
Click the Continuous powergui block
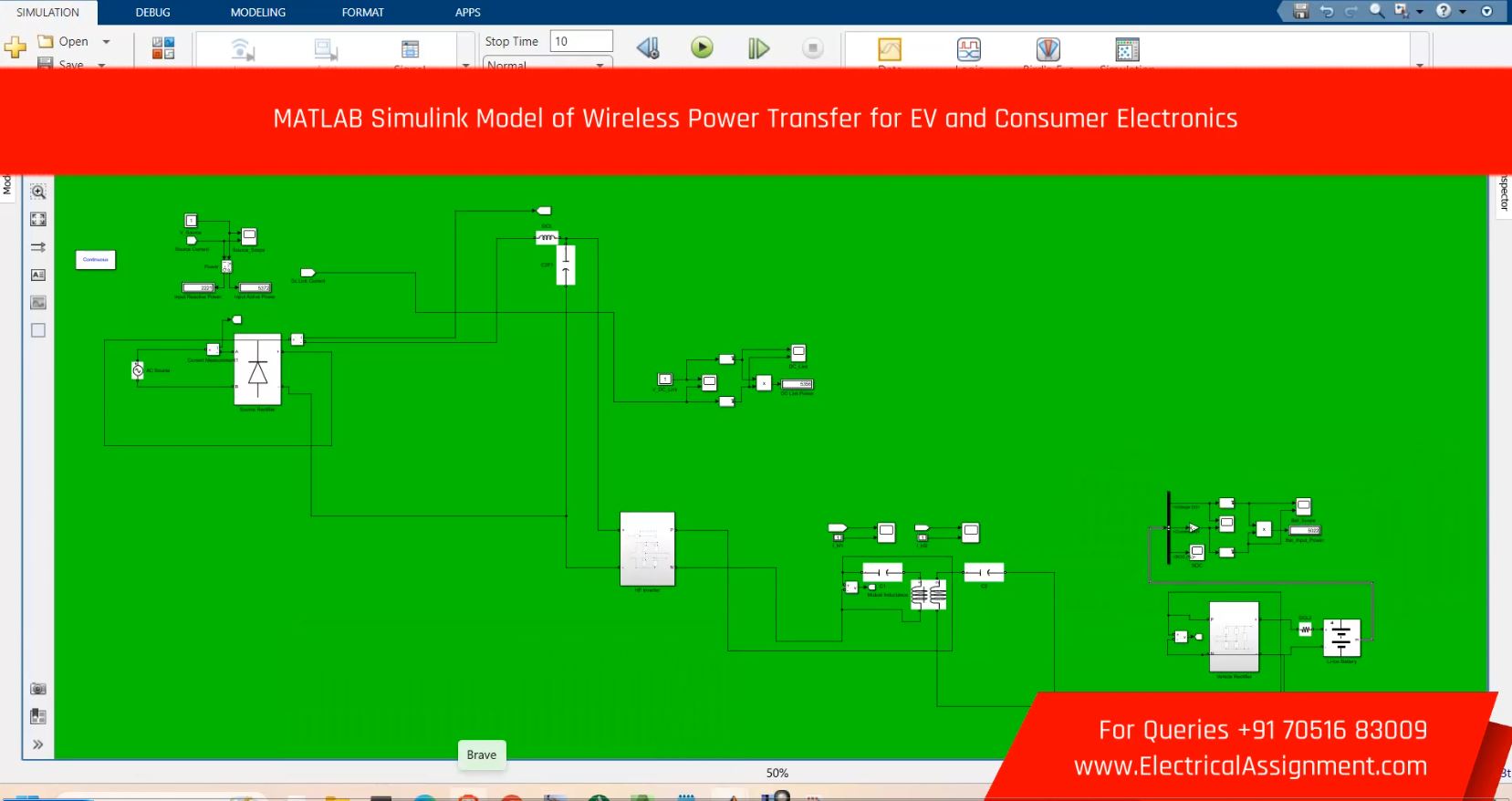click(x=96, y=260)
